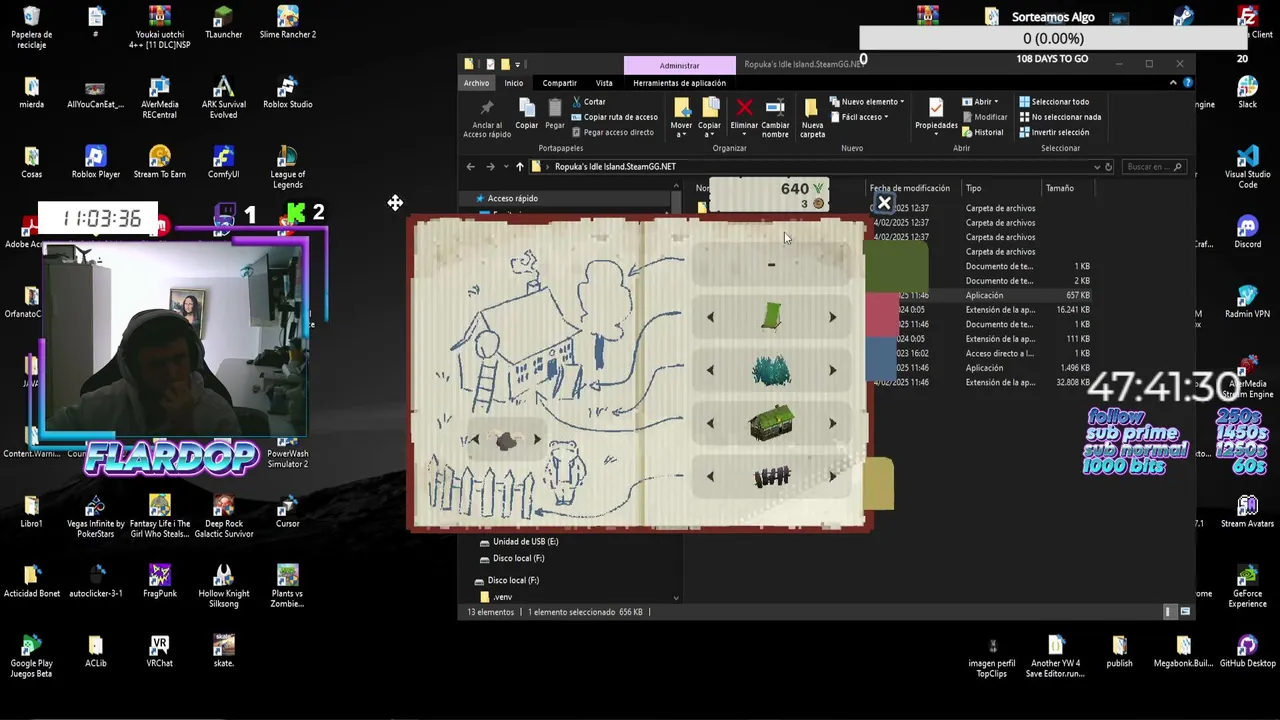Screen dimensions: 1280x720
Task: Select the yellow bookmark tab on the notebook
Action: [879, 483]
